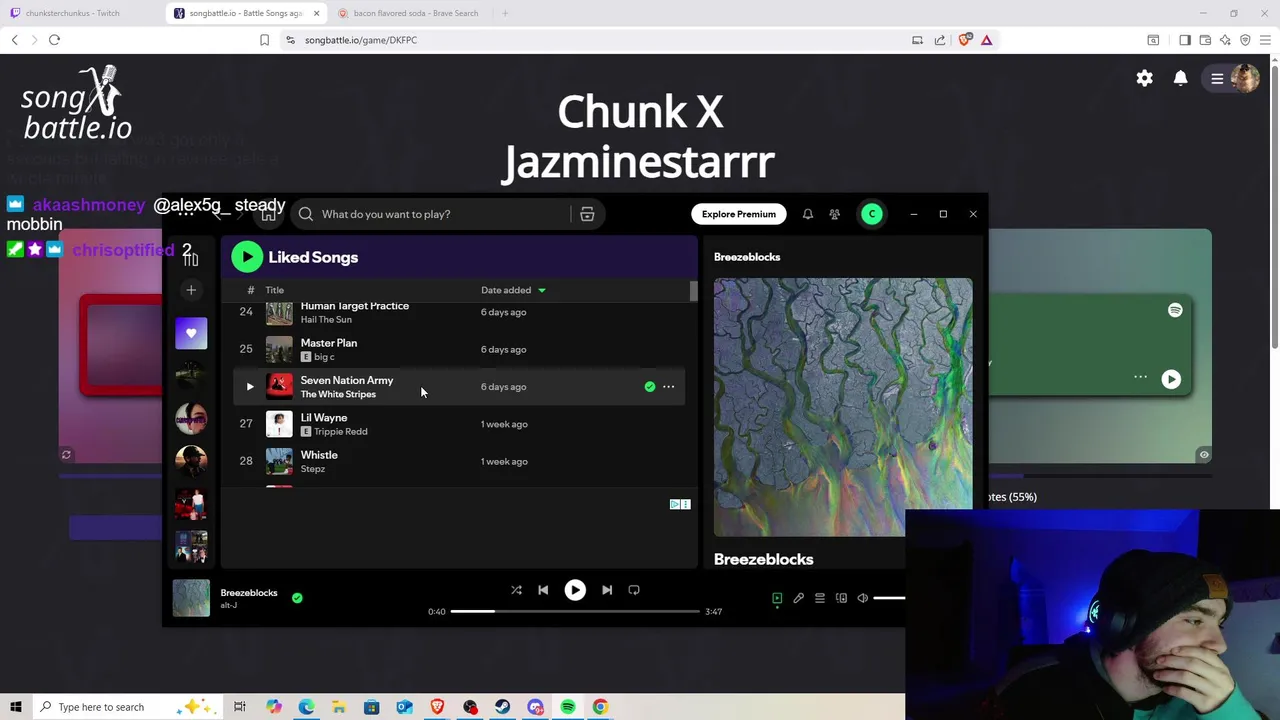Click Spotify search field 'What do you want to play?'
The width and height of the screenshot is (1280, 720).
point(430,214)
